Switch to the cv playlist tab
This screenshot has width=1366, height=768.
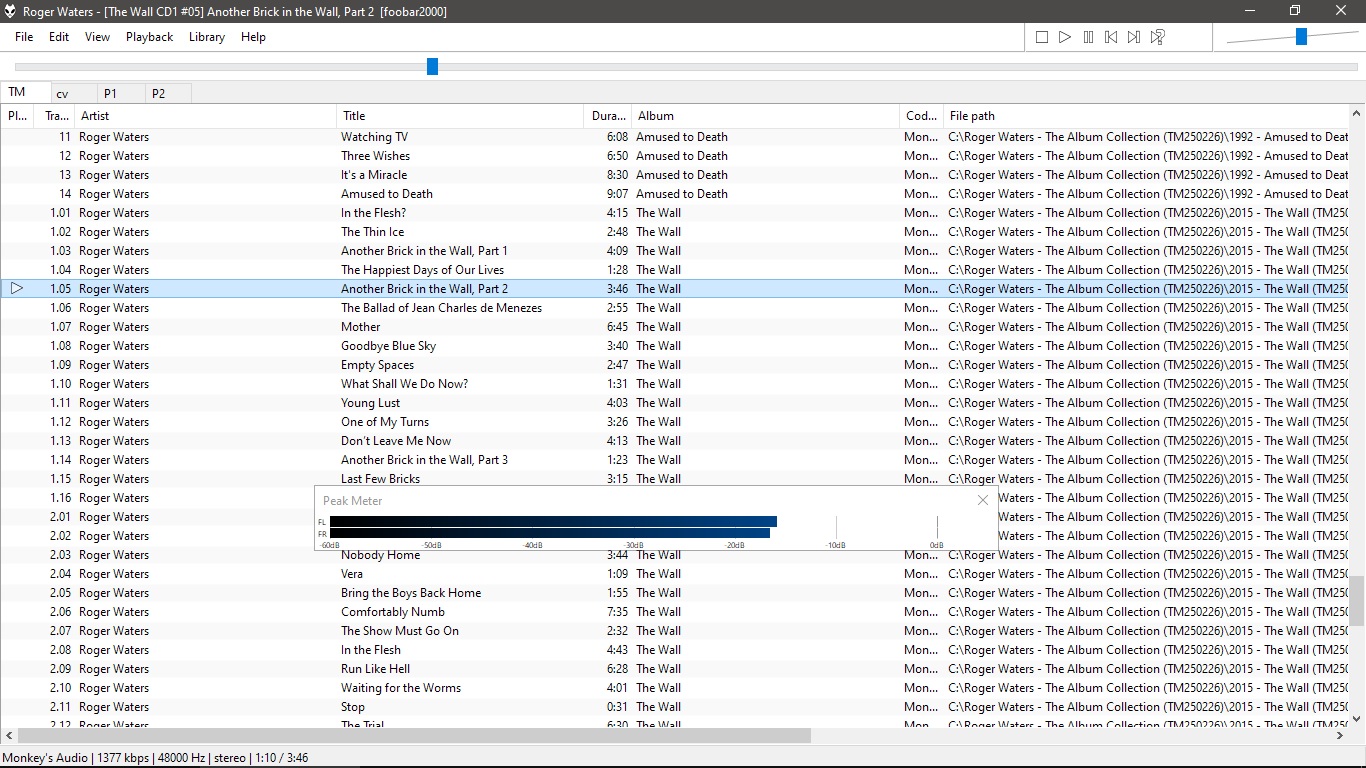click(x=62, y=93)
